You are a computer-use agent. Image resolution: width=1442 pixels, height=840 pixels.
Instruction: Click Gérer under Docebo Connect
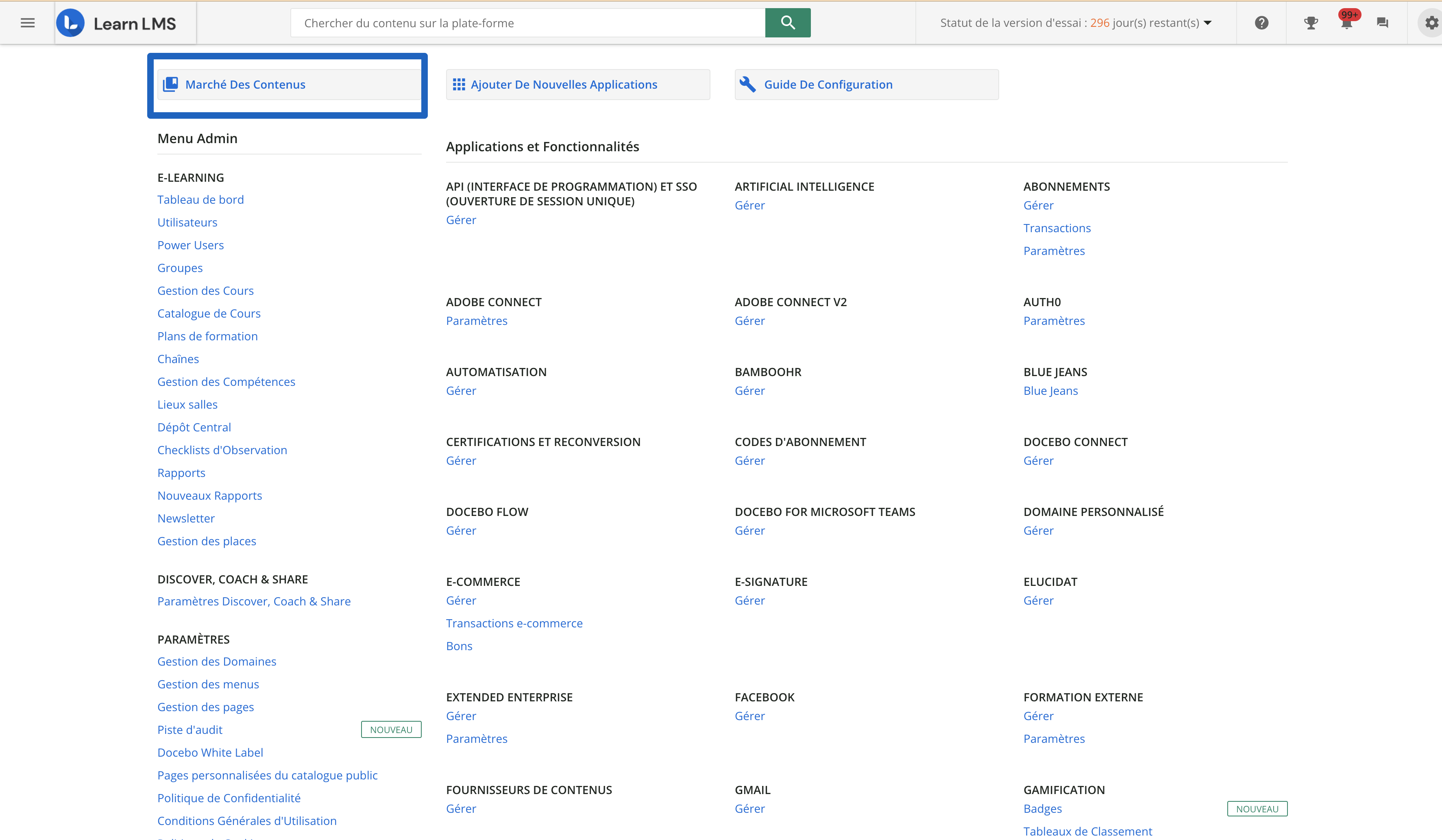pyautogui.click(x=1038, y=461)
